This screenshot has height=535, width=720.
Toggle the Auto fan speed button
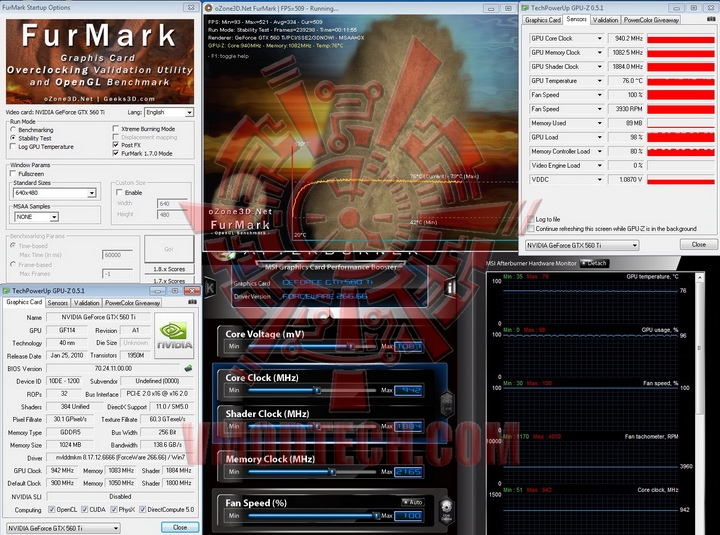(x=412, y=502)
